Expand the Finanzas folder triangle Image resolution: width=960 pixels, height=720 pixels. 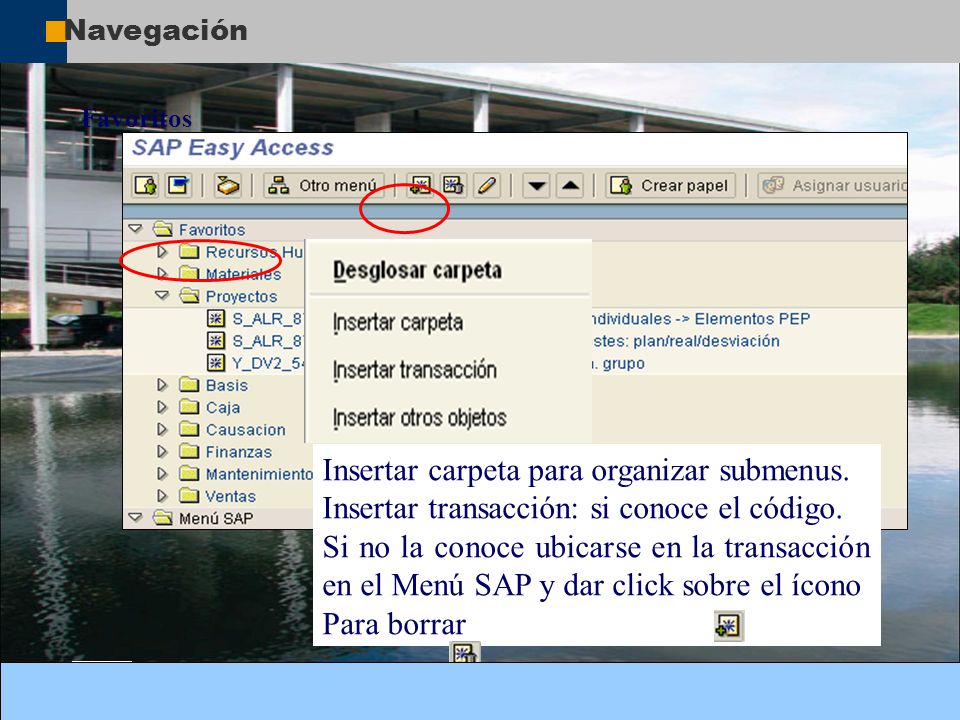[162, 451]
